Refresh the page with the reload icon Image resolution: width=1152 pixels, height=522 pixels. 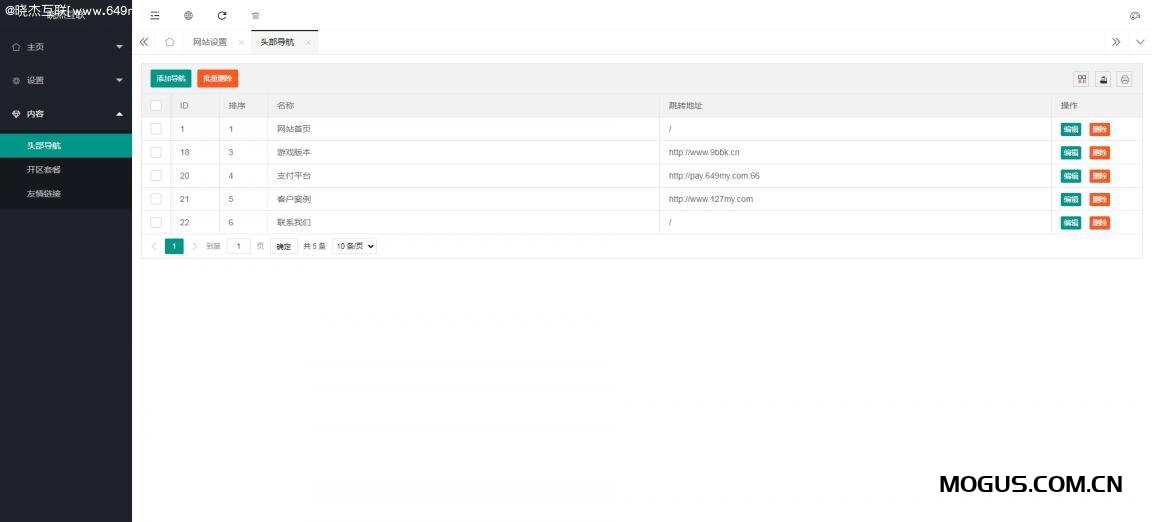[x=222, y=16]
